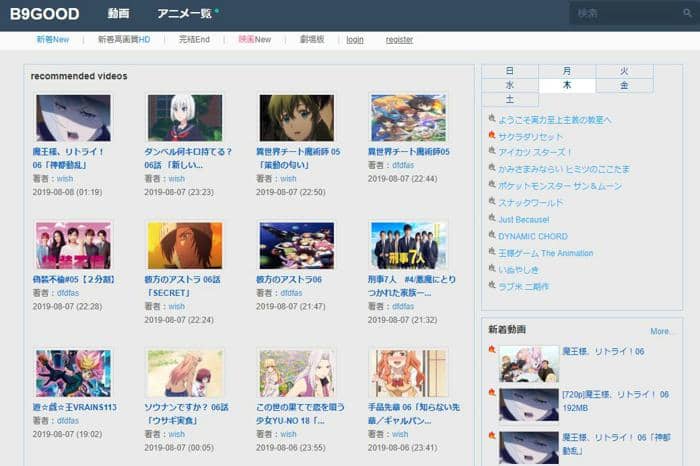Click red flame icon beside 魔王様、リトライ！06
This screenshot has width=700, height=466.
pos(492,349)
